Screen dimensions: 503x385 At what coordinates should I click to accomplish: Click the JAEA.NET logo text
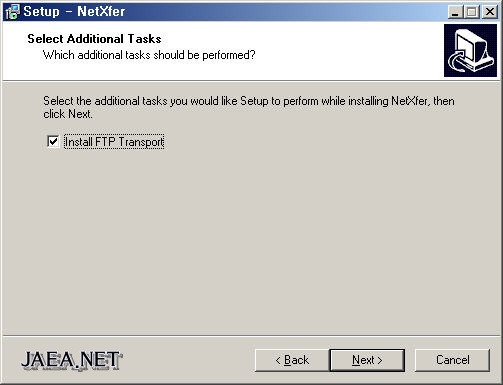pyautogui.click(x=71, y=360)
